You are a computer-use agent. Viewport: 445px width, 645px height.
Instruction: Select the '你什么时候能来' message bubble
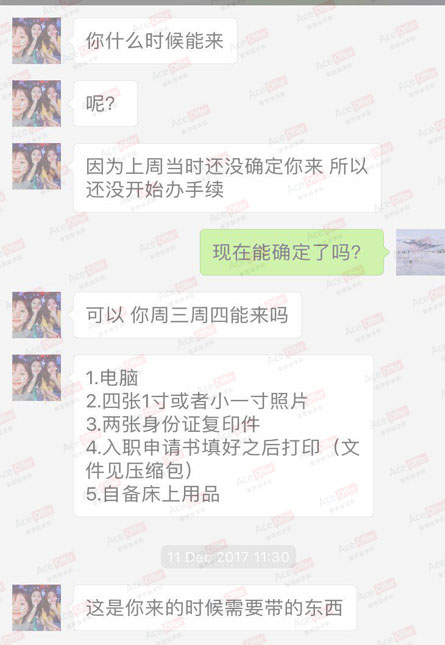(155, 41)
